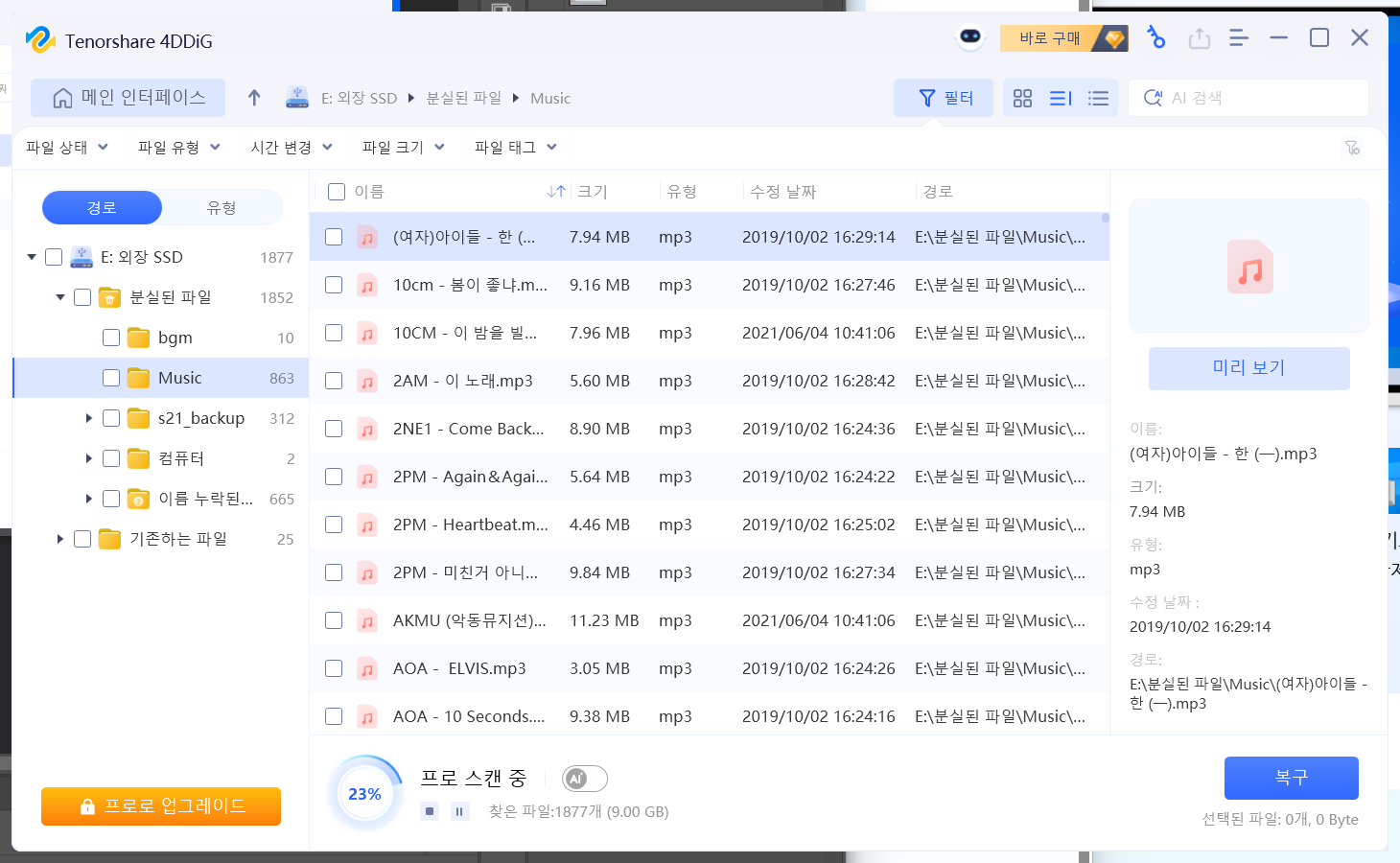Check the 2NE1 - Come Back file checkbox

[x=334, y=429]
